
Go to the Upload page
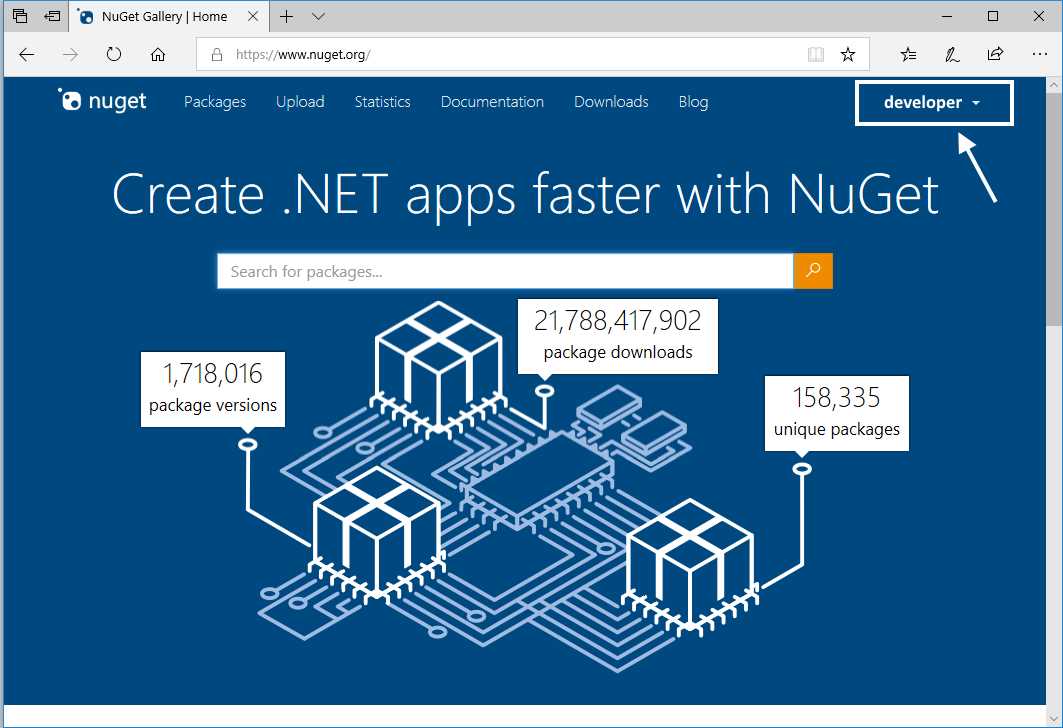click(300, 102)
